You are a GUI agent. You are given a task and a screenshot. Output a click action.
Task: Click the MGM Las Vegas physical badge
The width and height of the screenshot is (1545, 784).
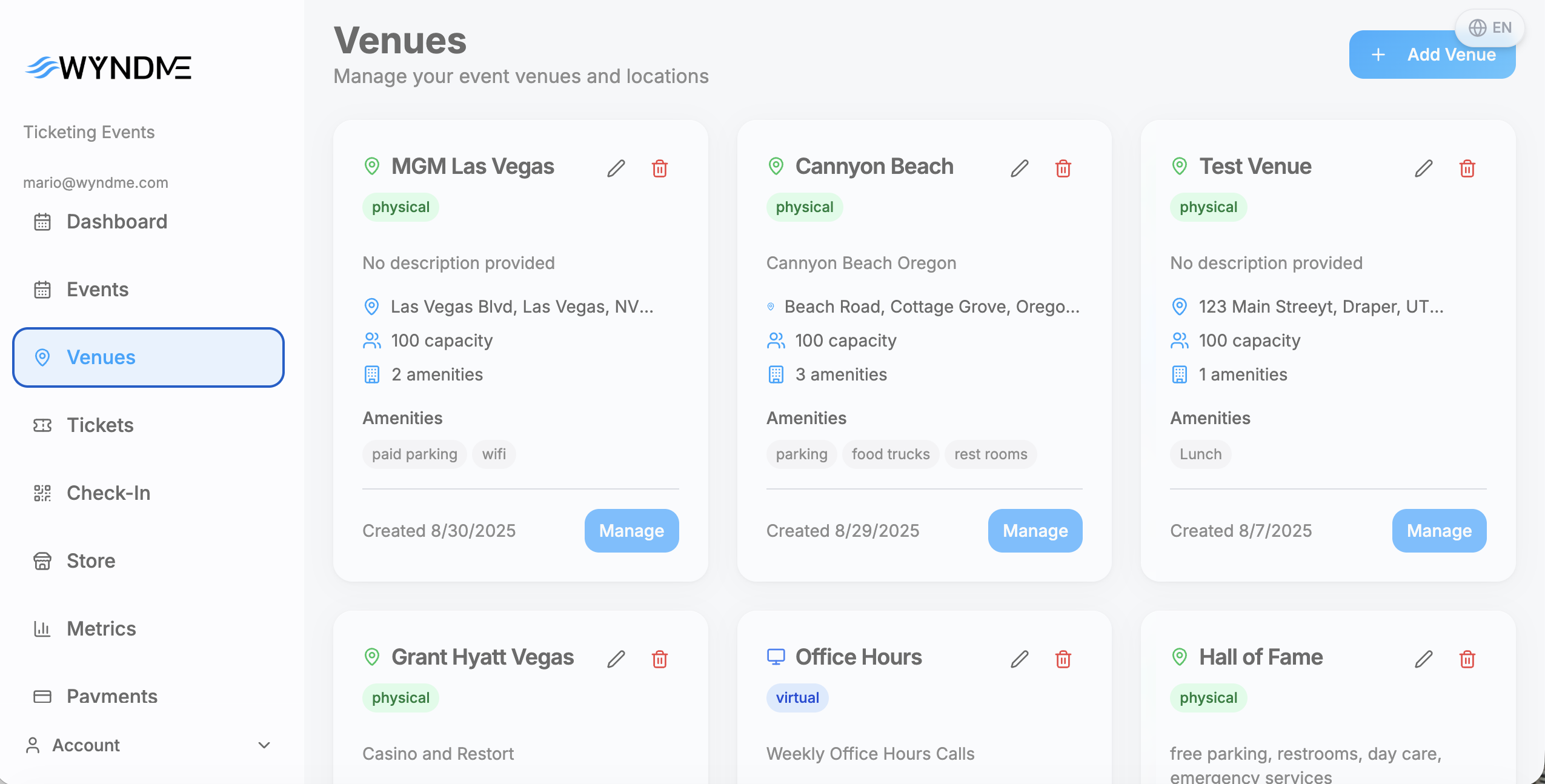coord(400,207)
